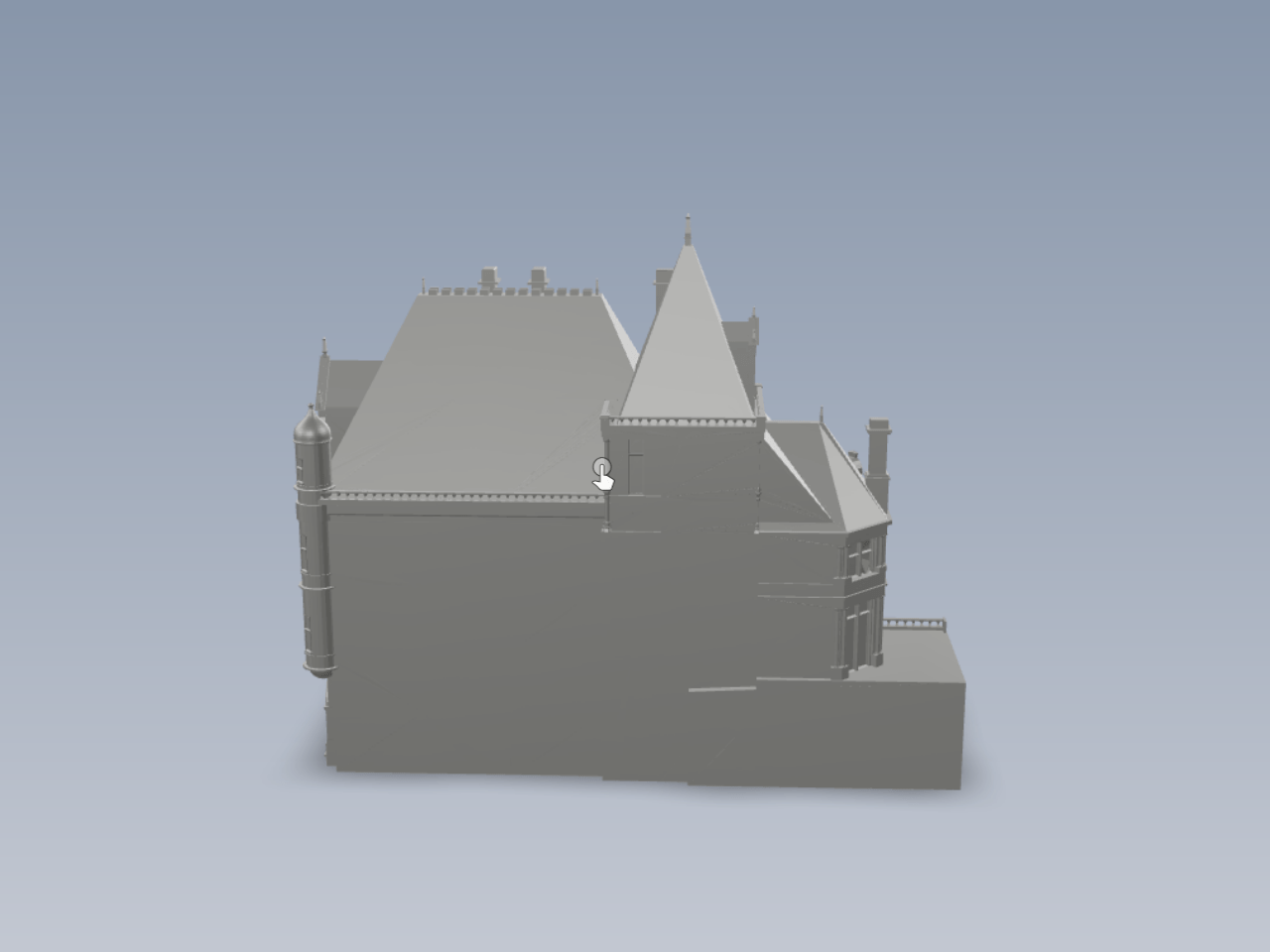Click the tall chimney beside the windowed wing
The width and height of the screenshot is (1270, 952).
click(x=878, y=462)
